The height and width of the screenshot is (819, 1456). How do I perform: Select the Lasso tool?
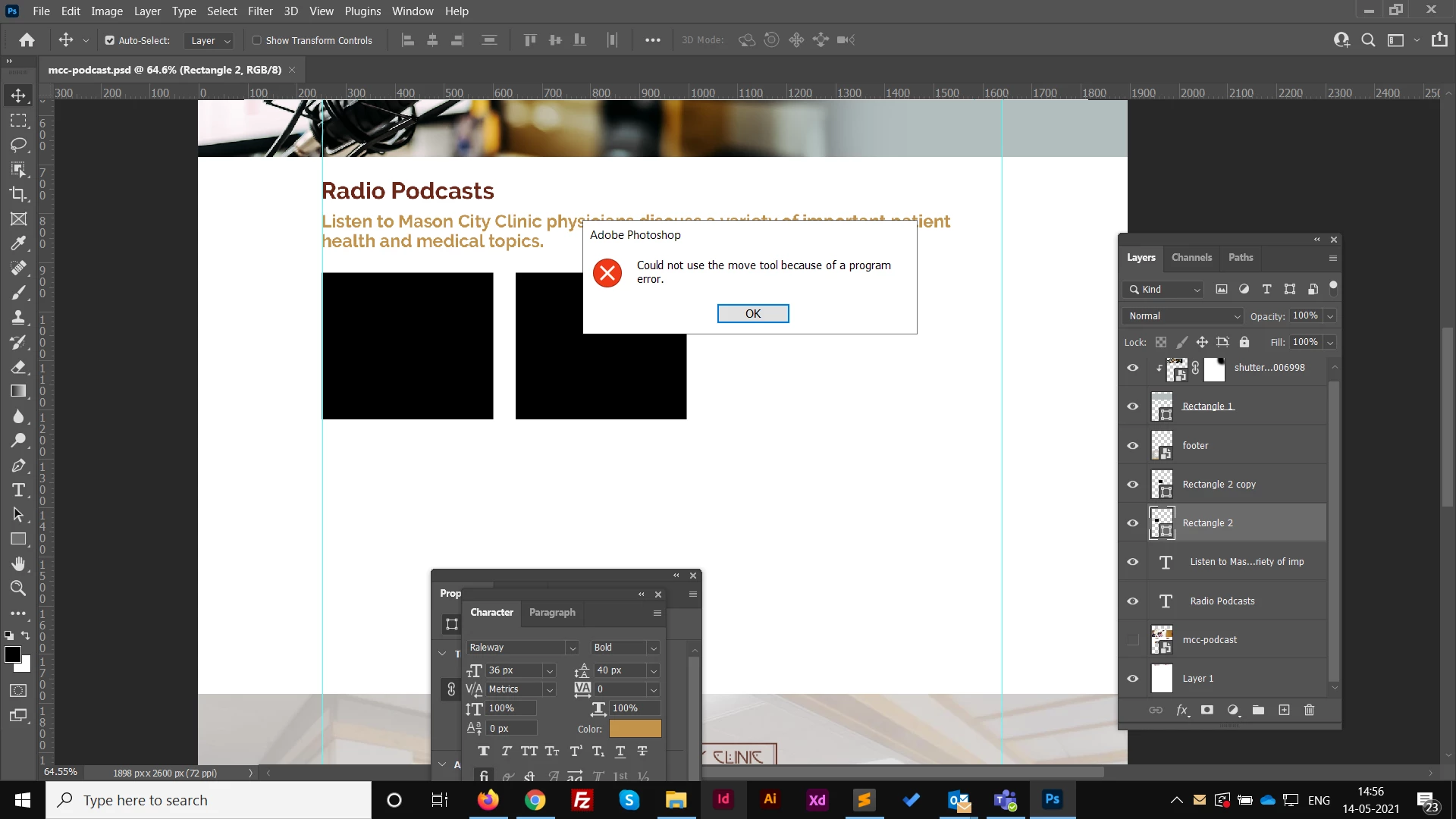(18, 145)
